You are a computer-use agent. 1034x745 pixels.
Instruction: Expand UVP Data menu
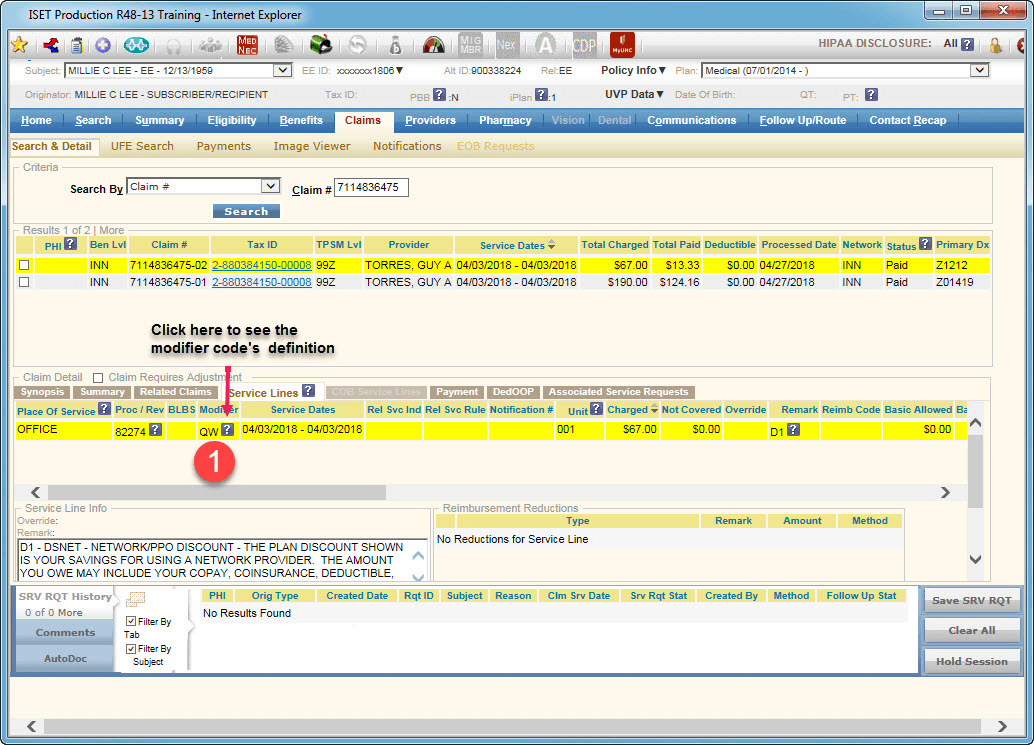(634, 94)
